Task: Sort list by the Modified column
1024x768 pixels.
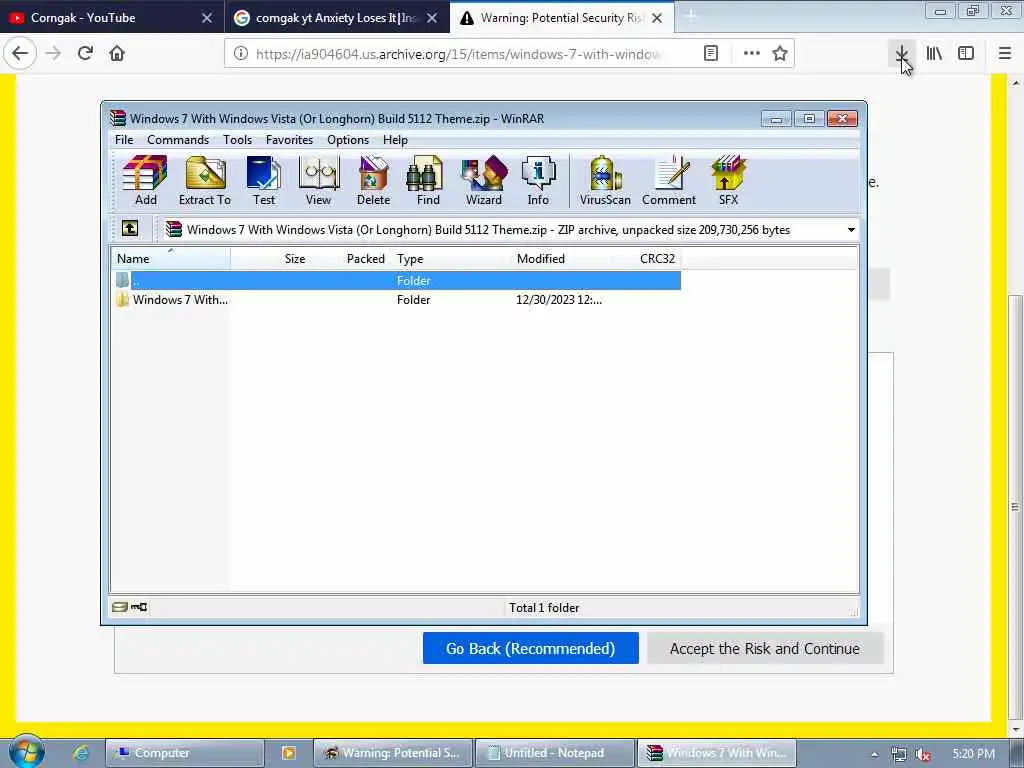Action: (x=561, y=259)
